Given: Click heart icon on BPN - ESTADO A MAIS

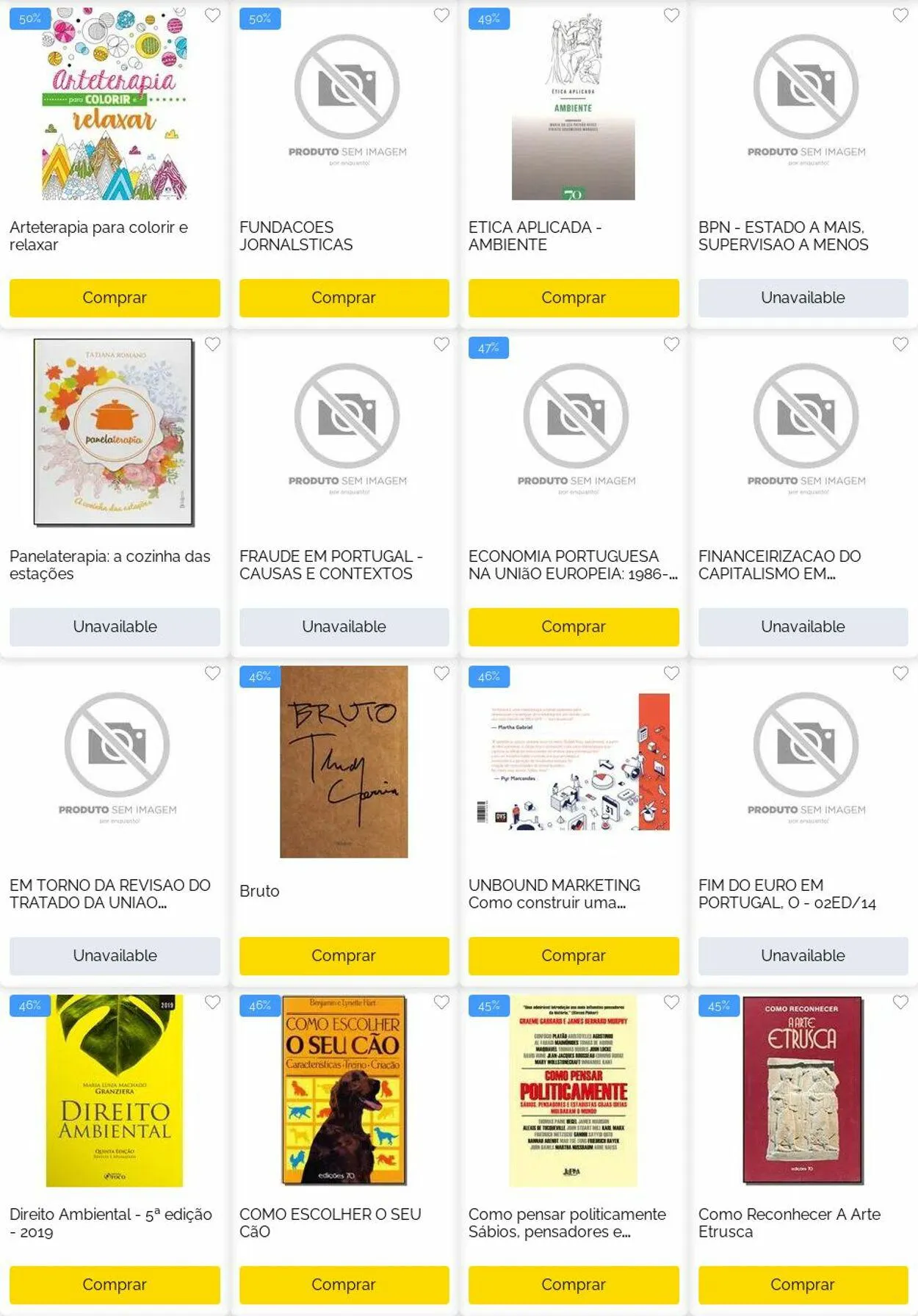Looking at the screenshot, I should coord(900,15).
